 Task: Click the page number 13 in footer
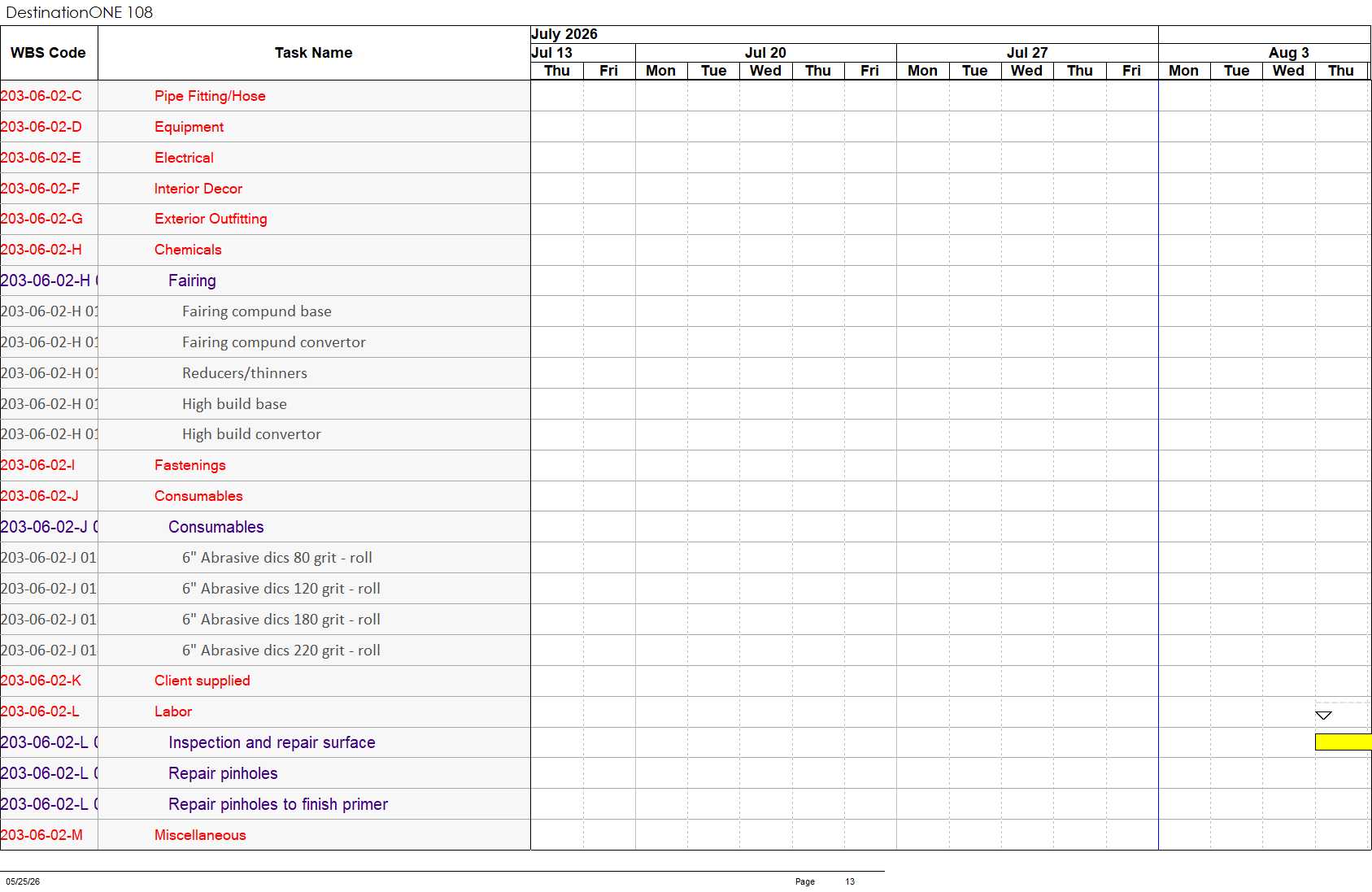[850, 881]
